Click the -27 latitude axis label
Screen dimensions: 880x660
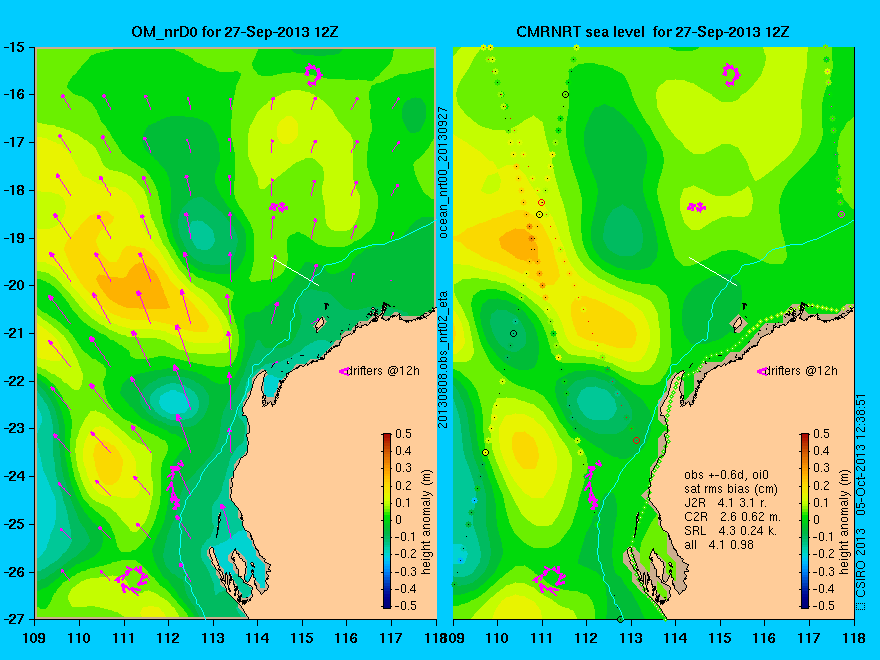tap(13, 619)
